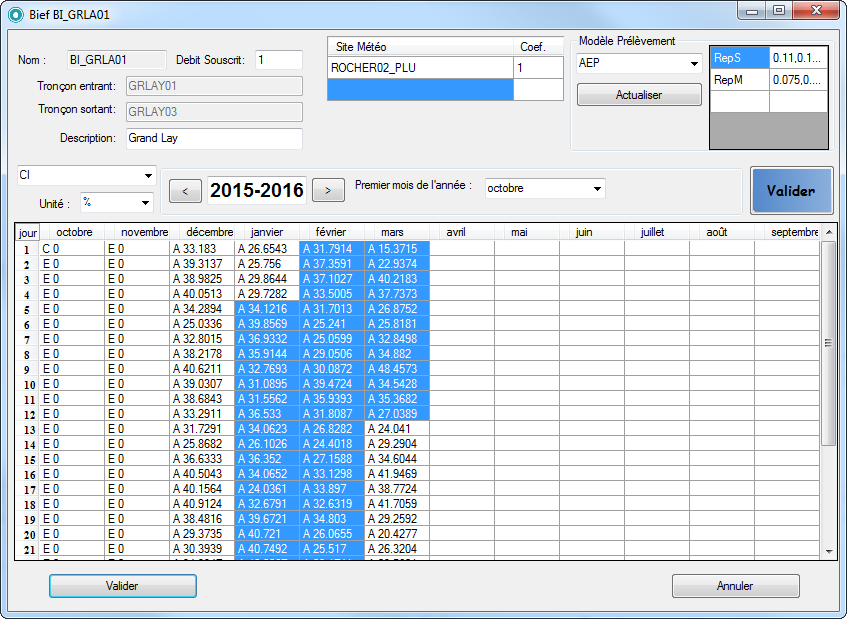Screen dimensions: 847x619
Task: Click the juin column header
Action: pos(591,232)
